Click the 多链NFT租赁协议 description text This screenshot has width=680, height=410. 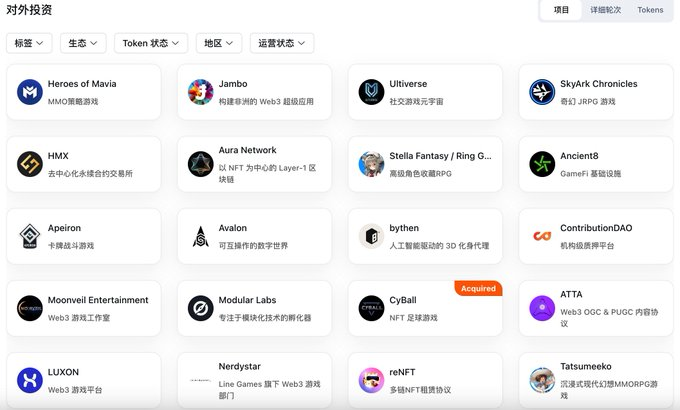(420, 390)
